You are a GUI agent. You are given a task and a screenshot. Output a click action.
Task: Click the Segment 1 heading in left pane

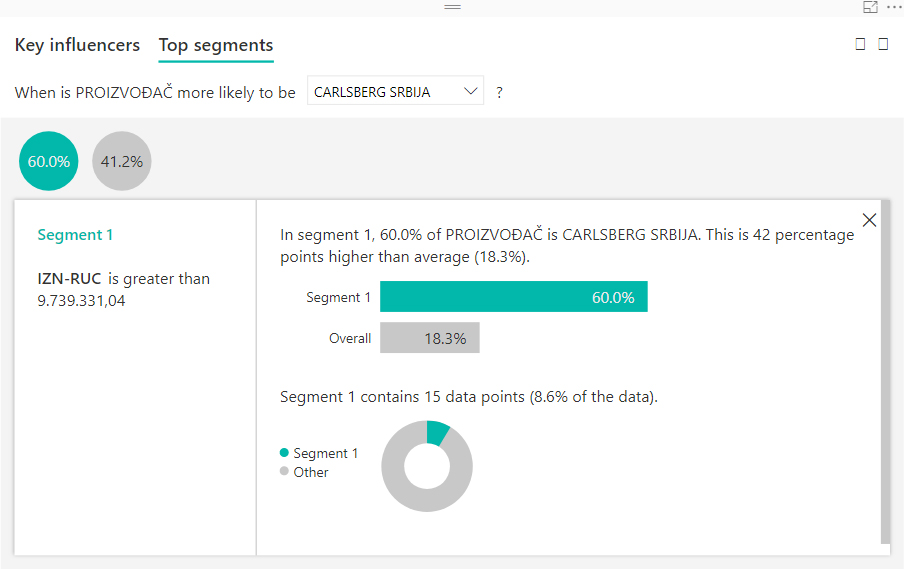click(75, 235)
